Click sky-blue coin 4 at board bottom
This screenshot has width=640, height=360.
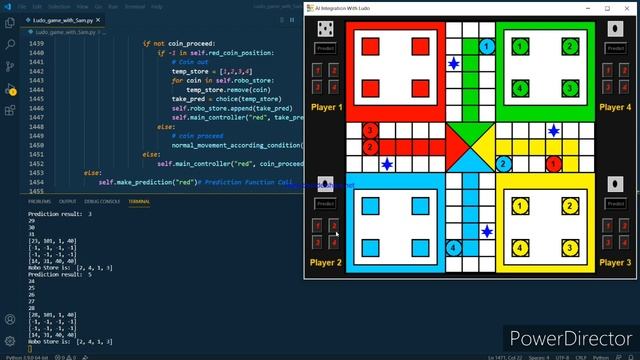tap(453, 248)
